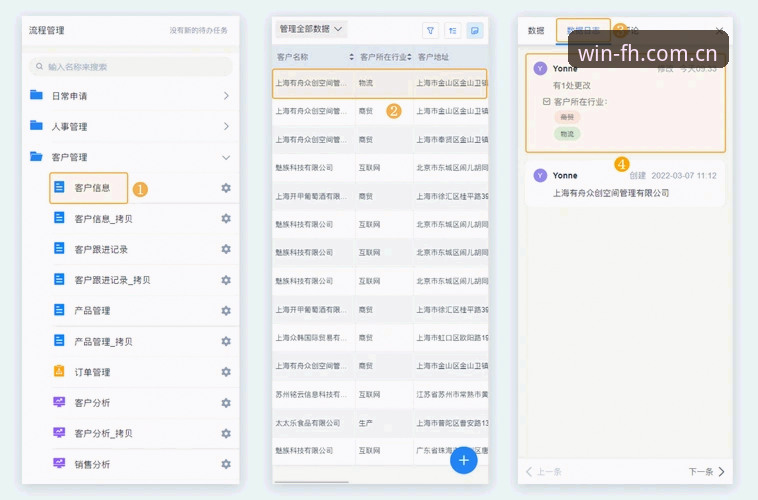Click the dashboard icon beside 销售分析
The height and width of the screenshot is (500, 758).
(59, 463)
